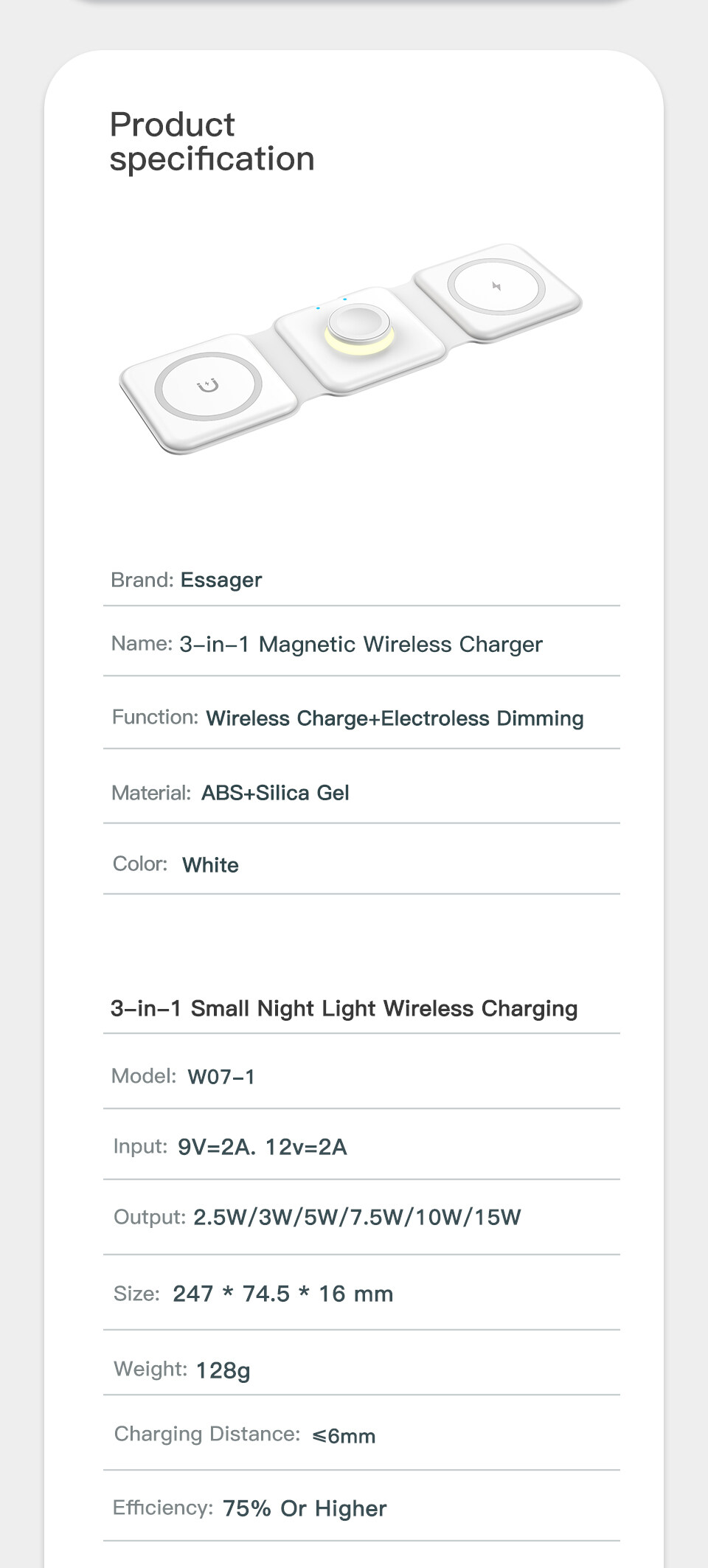The width and height of the screenshot is (708, 1568).
Task: Click the "75% Or Higher" efficiency value
Action: [x=305, y=1508]
